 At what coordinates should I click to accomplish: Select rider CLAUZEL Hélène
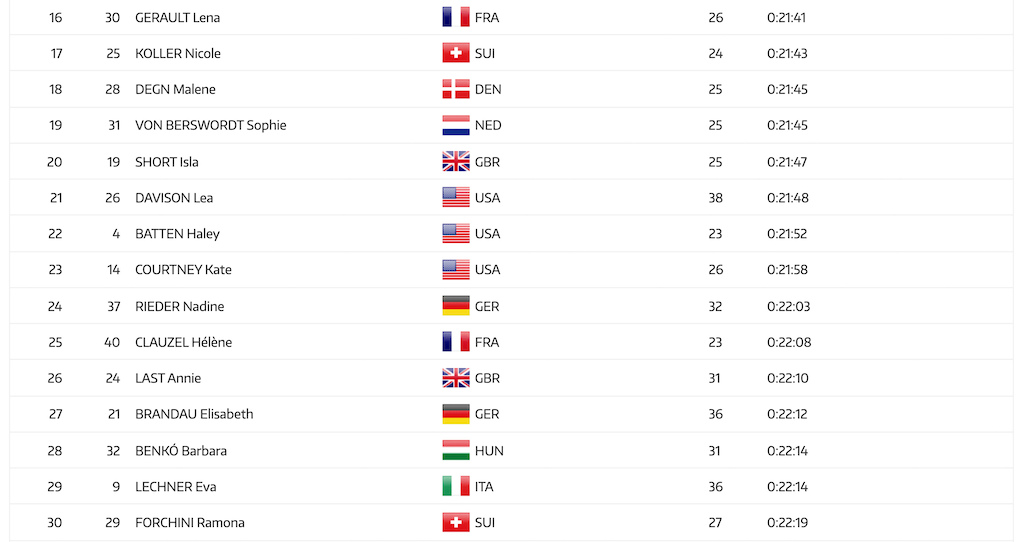pos(184,342)
